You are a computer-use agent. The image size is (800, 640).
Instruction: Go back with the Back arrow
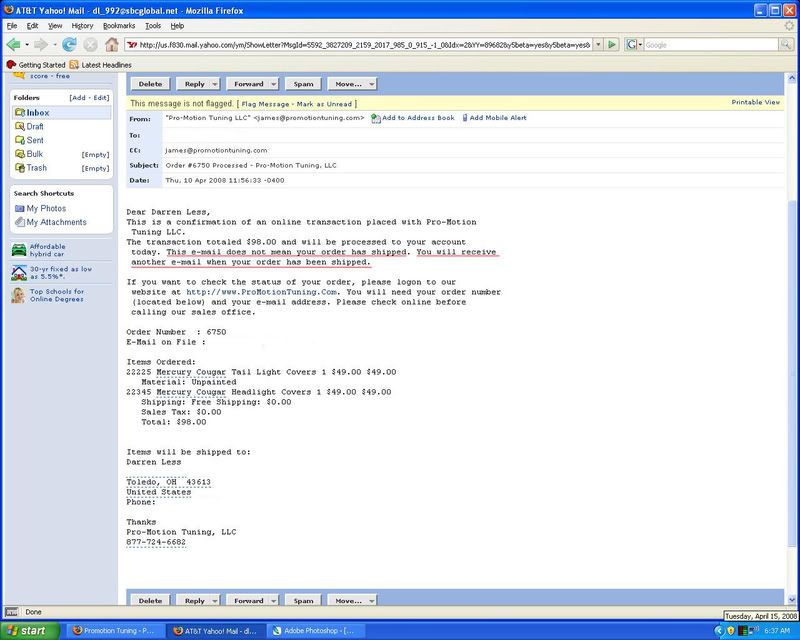(13, 45)
